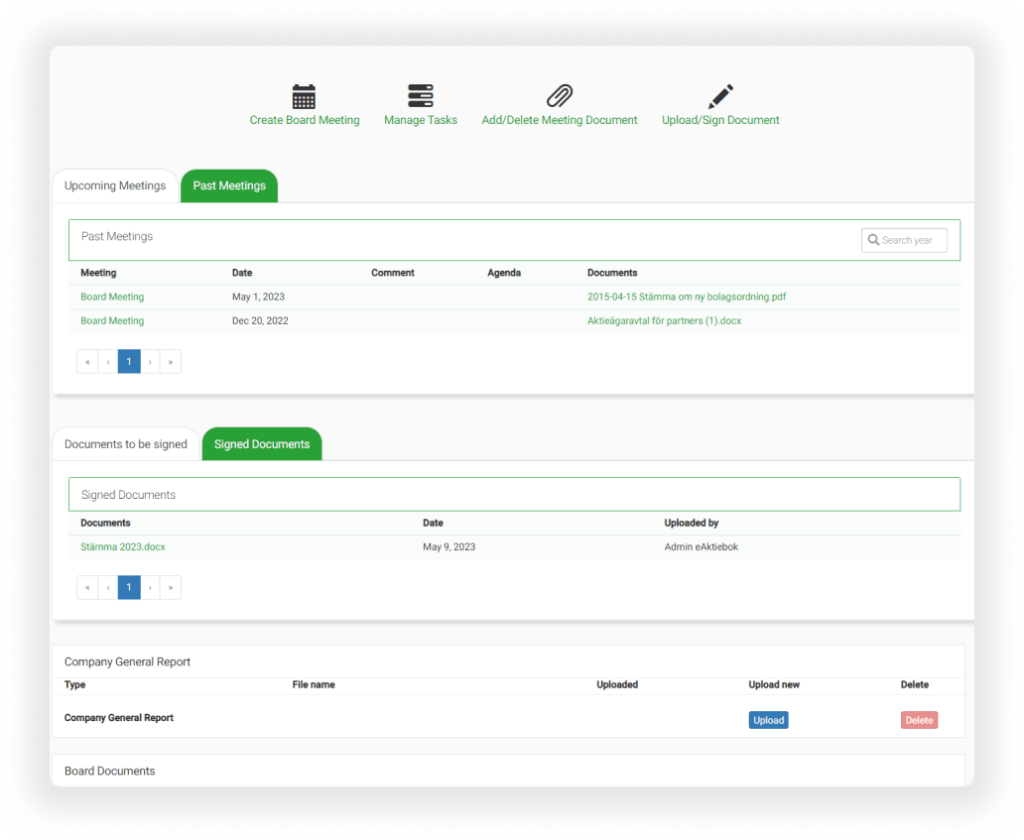Image resolution: width=1024 pixels, height=840 pixels.
Task: Click the pencil Upload/Sign Document icon
Action: point(720,96)
